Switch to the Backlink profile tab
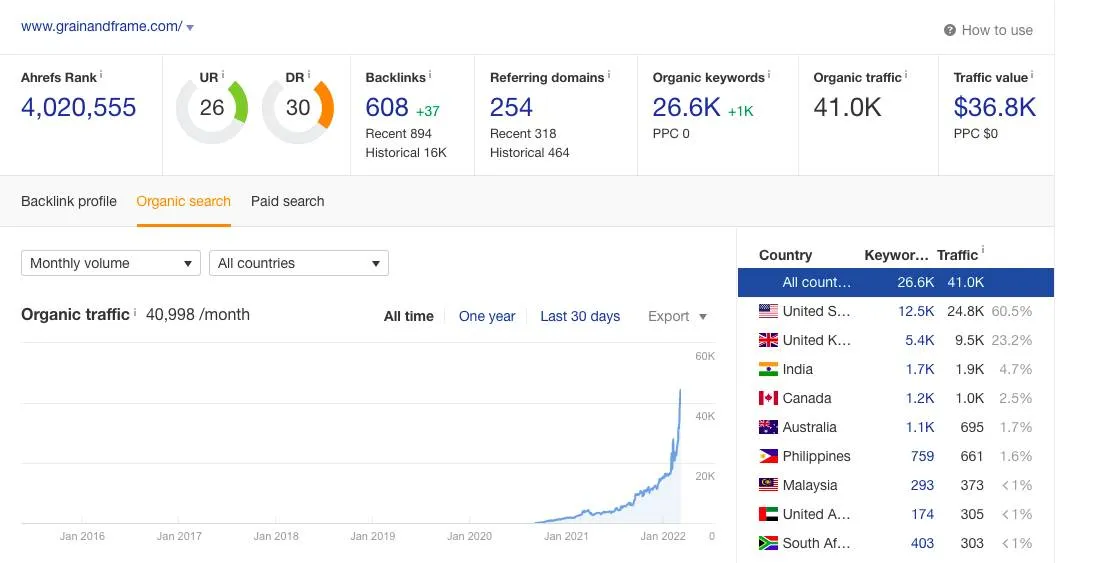This screenshot has height=563, width=1100. [x=69, y=201]
